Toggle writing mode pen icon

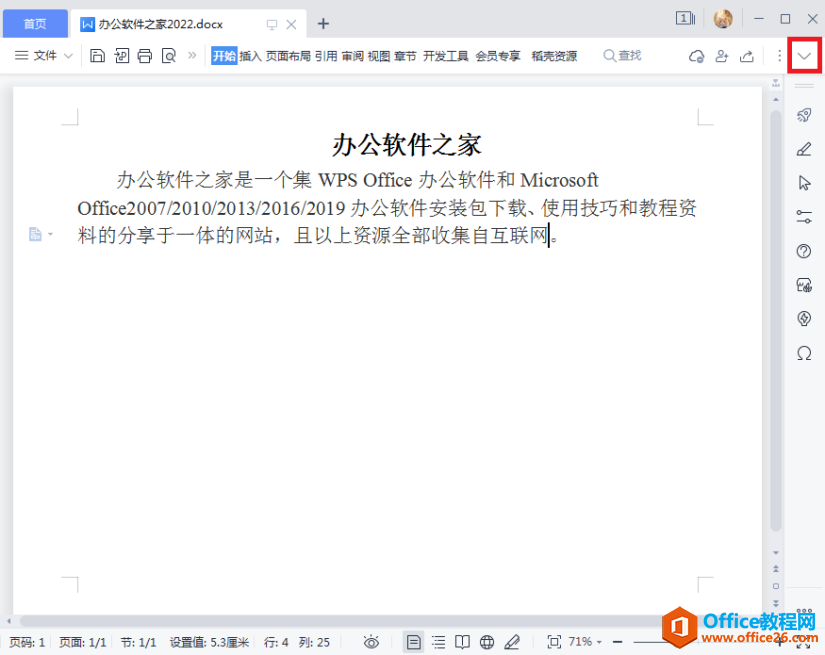click(x=512, y=642)
